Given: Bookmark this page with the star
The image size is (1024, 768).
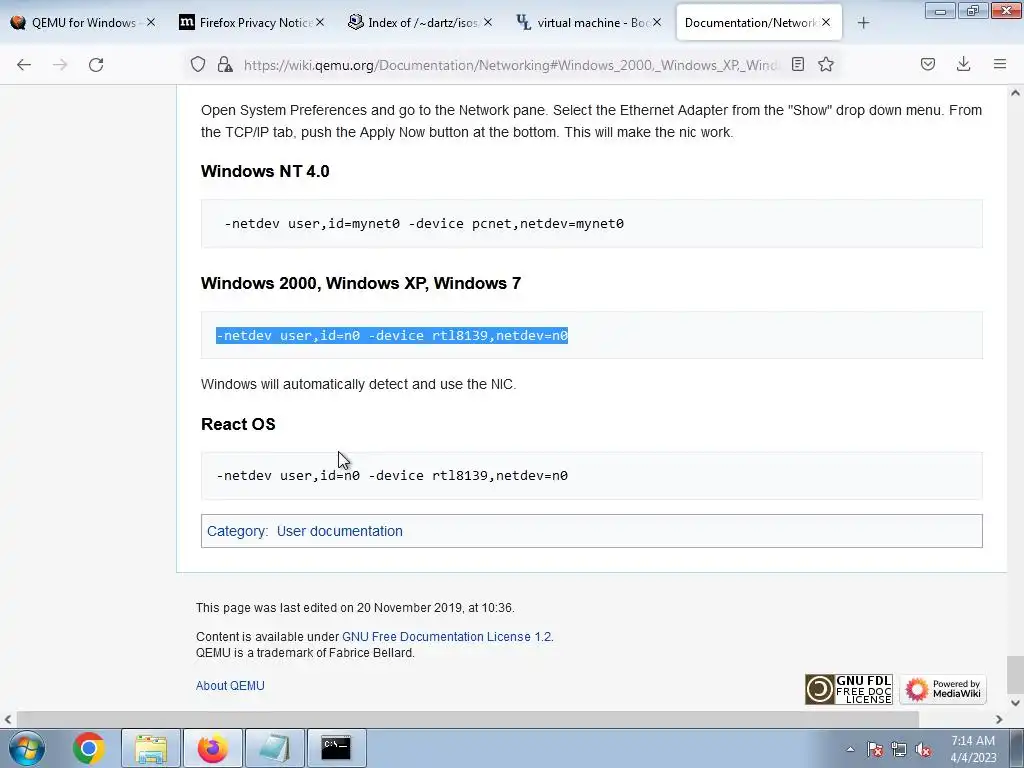Looking at the screenshot, I should pyautogui.click(x=826, y=64).
